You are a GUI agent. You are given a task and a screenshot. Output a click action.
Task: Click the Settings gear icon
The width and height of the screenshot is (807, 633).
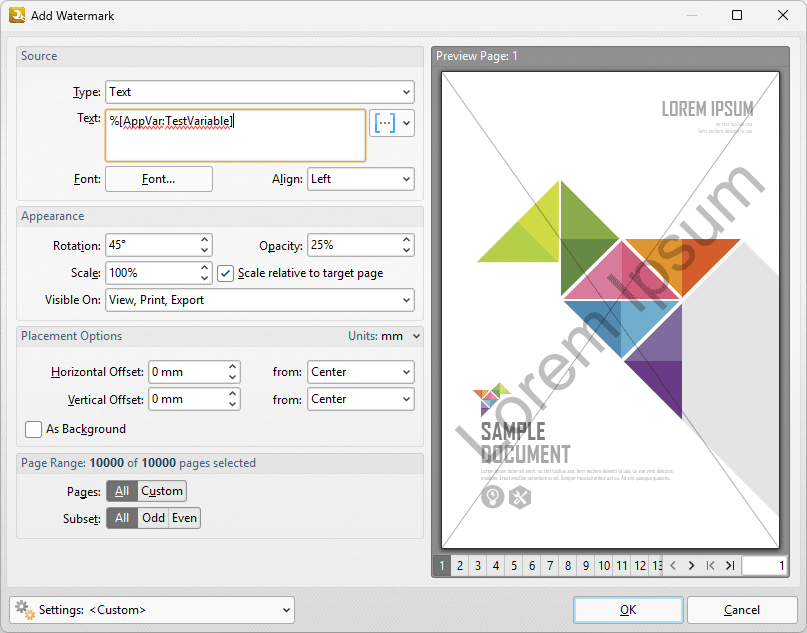[24, 610]
